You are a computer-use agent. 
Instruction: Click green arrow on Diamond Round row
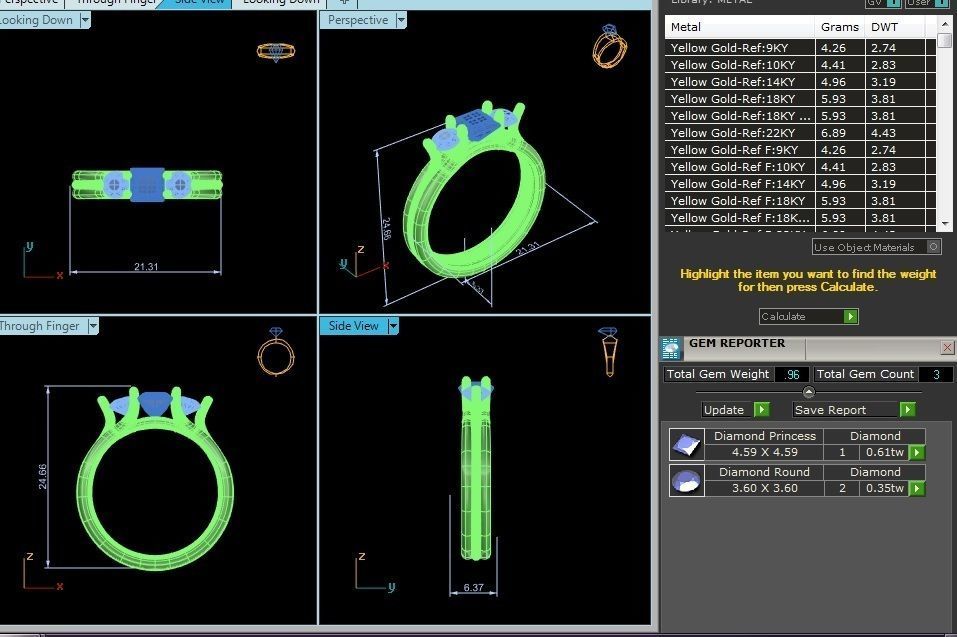pos(917,488)
